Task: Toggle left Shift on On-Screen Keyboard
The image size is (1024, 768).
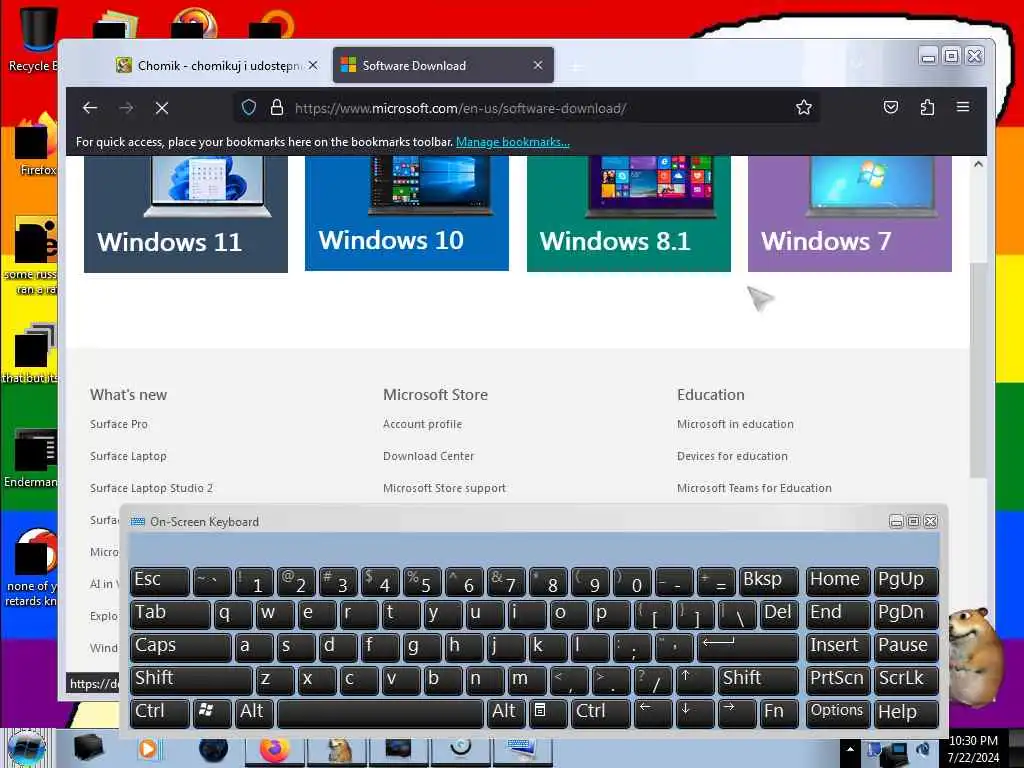Action: [x=191, y=680]
